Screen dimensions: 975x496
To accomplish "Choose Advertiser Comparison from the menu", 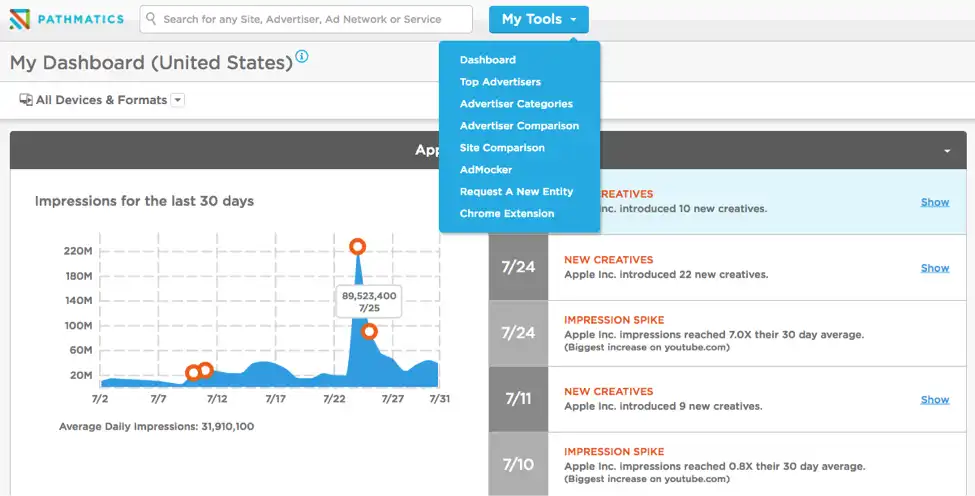I will pyautogui.click(x=519, y=126).
